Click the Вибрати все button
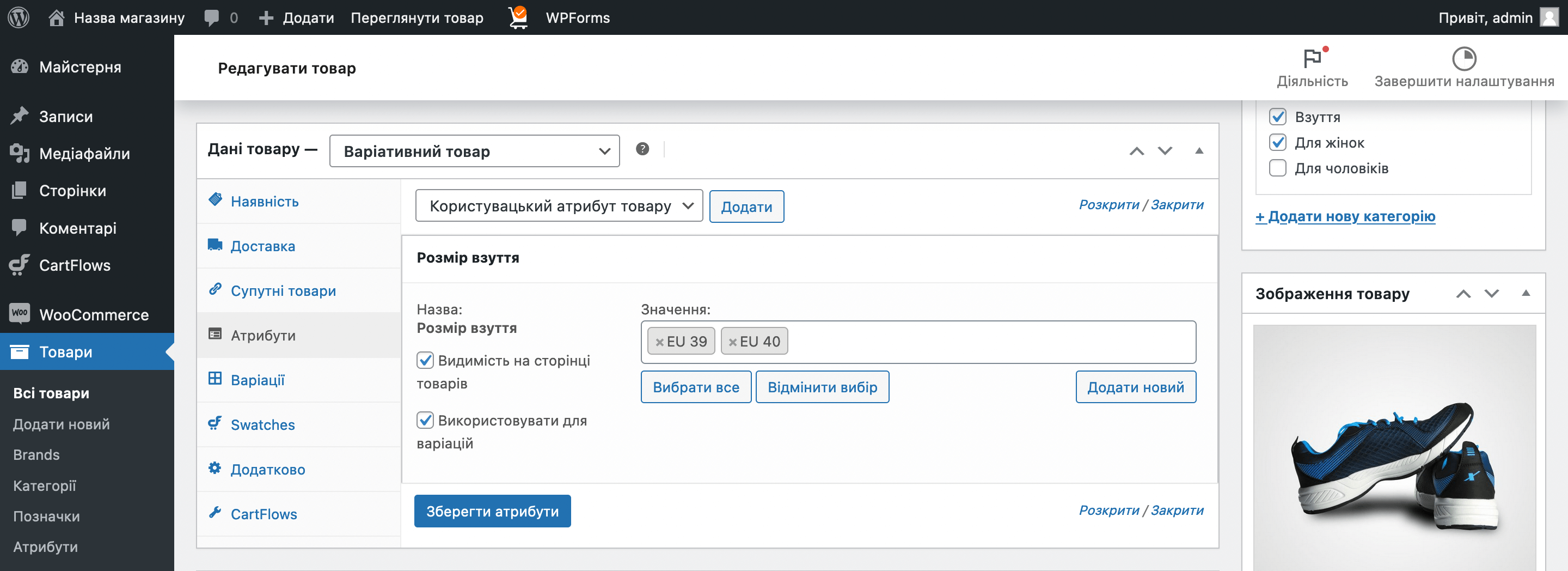This screenshot has width=1568, height=571. pyautogui.click(x=696, y=387)
